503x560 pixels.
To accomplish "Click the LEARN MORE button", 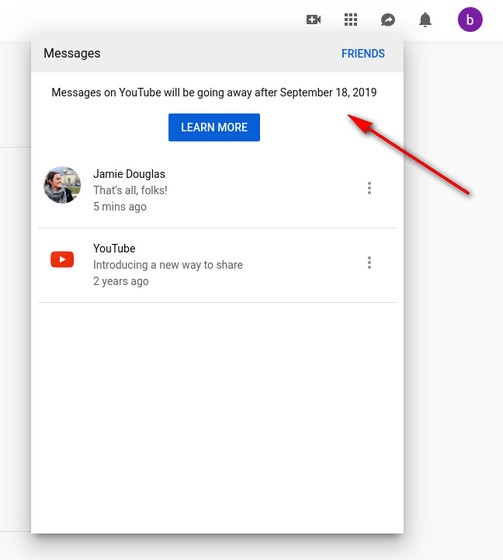I will pyautogui.click(x=214, y=127).
